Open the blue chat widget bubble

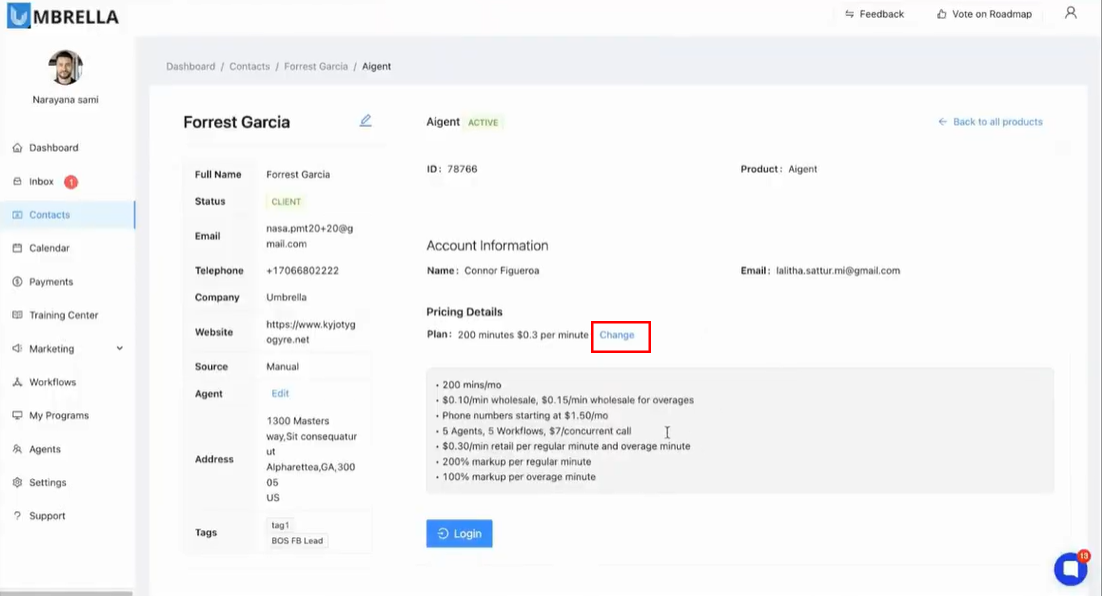[1070, 569]
